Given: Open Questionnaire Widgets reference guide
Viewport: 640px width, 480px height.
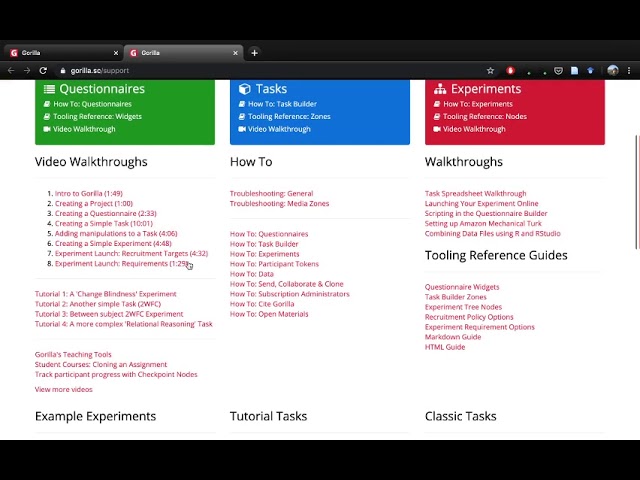Looking at the screenshot, I should coord(462,287).
